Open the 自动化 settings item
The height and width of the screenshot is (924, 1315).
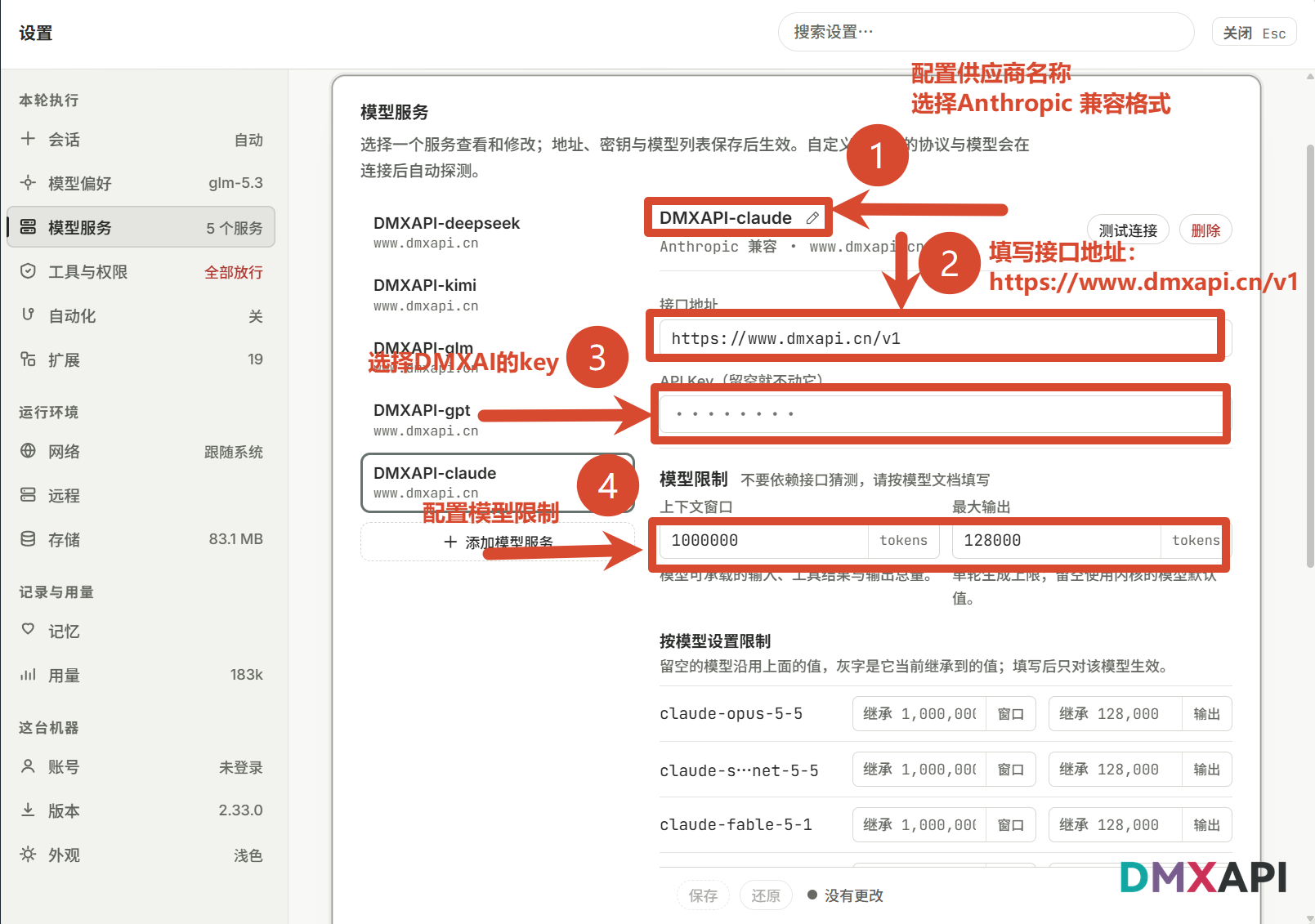(141, 316)
